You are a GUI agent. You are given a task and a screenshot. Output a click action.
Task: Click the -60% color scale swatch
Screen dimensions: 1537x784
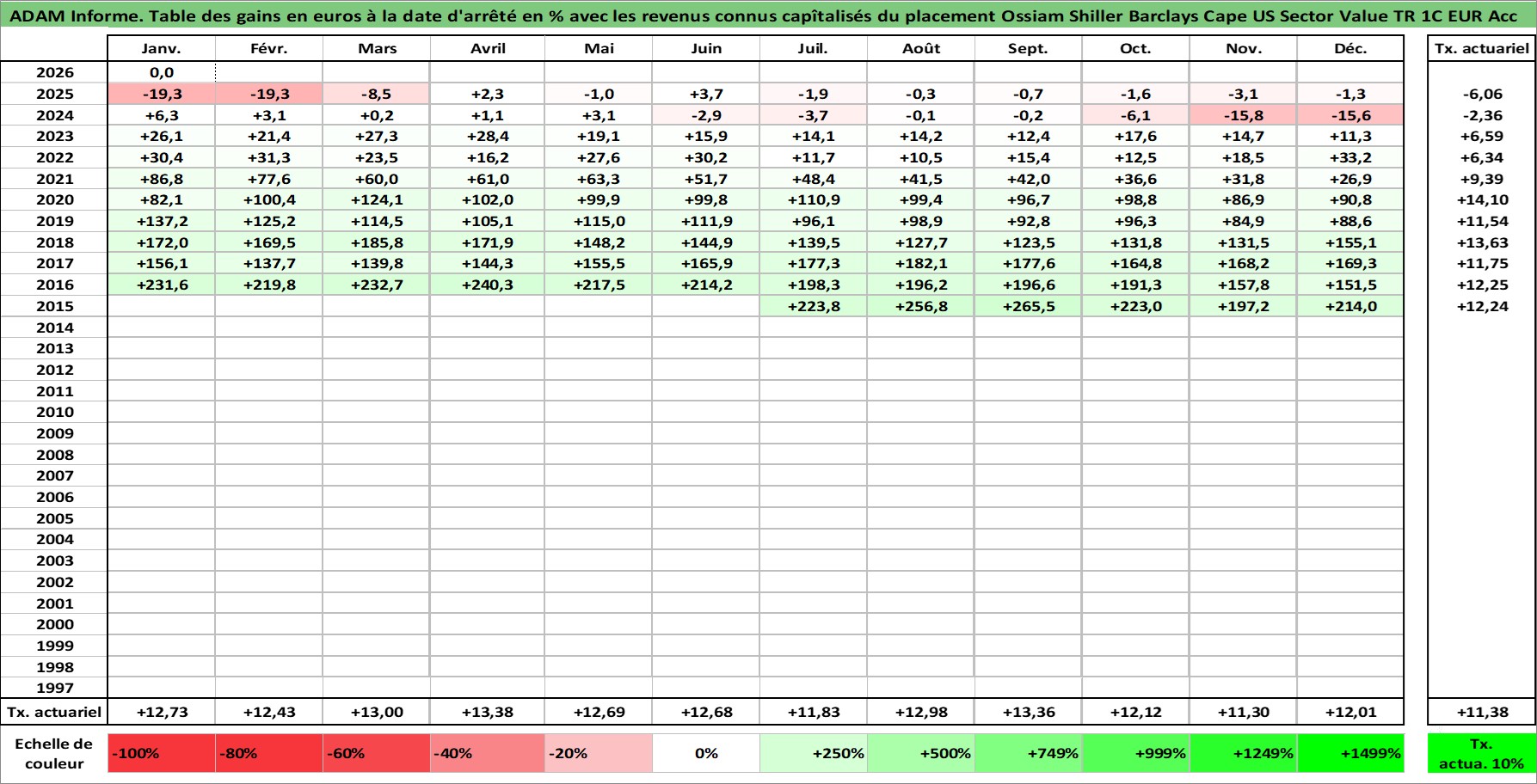pos(377,753)
